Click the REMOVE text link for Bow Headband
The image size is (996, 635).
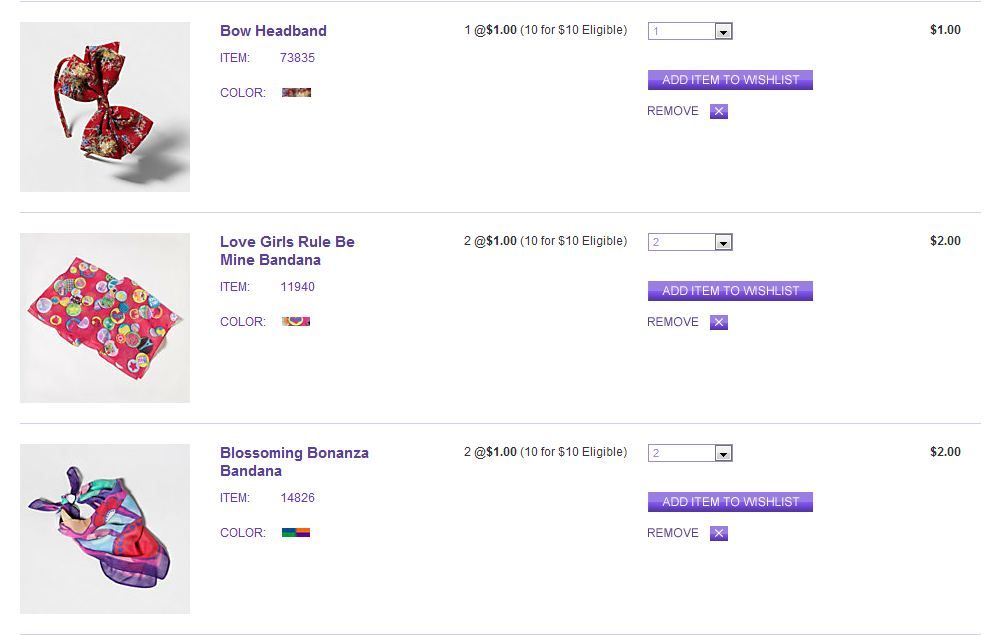673,111
